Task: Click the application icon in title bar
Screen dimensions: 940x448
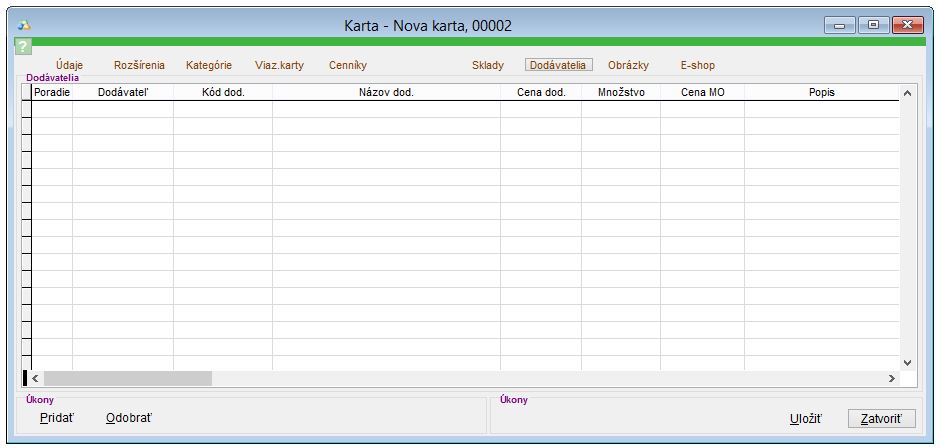Action: [26, 24]
